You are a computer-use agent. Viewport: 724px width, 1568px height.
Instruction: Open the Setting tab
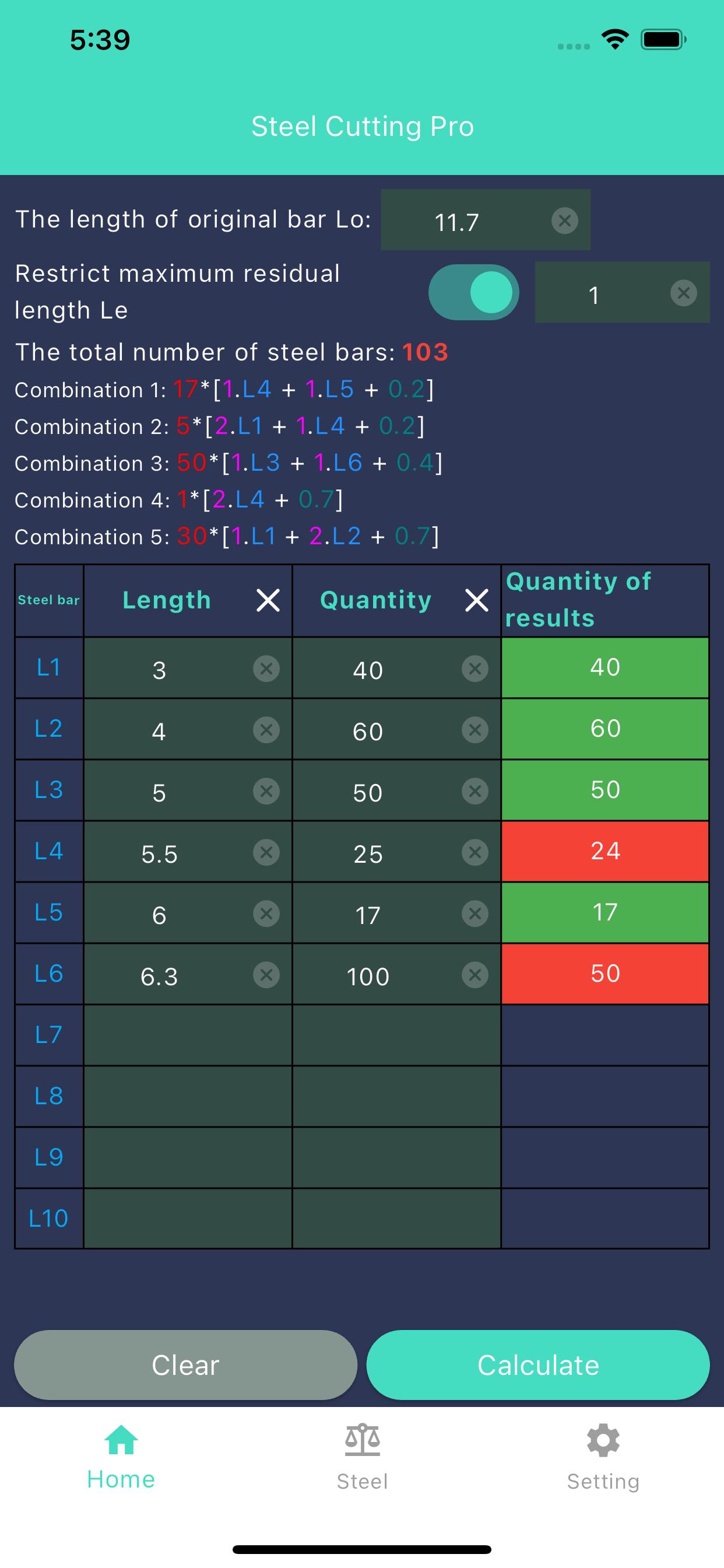click(x=603, y=1457)
